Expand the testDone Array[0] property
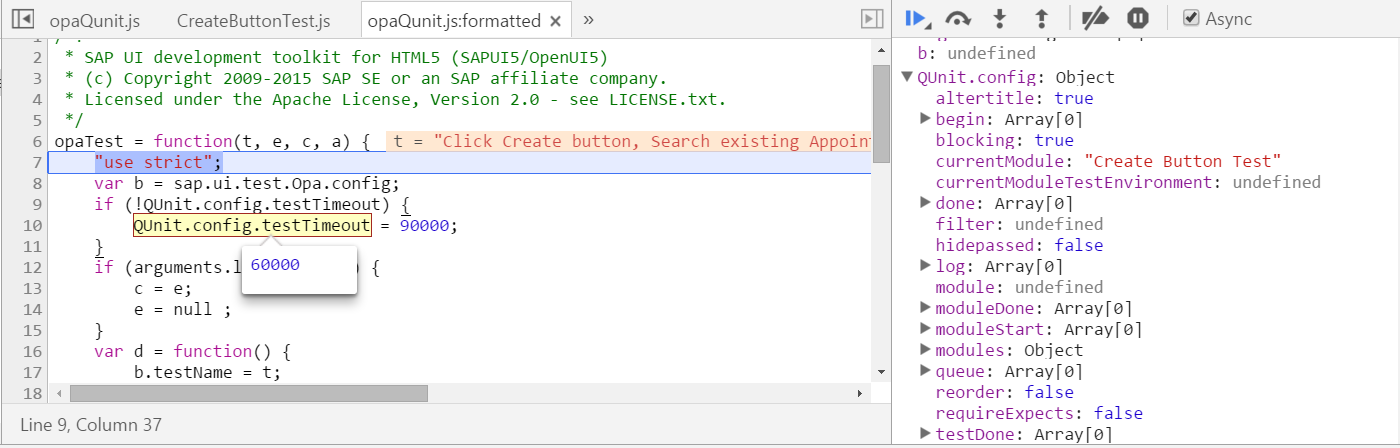The image size is (1400, 448). coord(925,434)
